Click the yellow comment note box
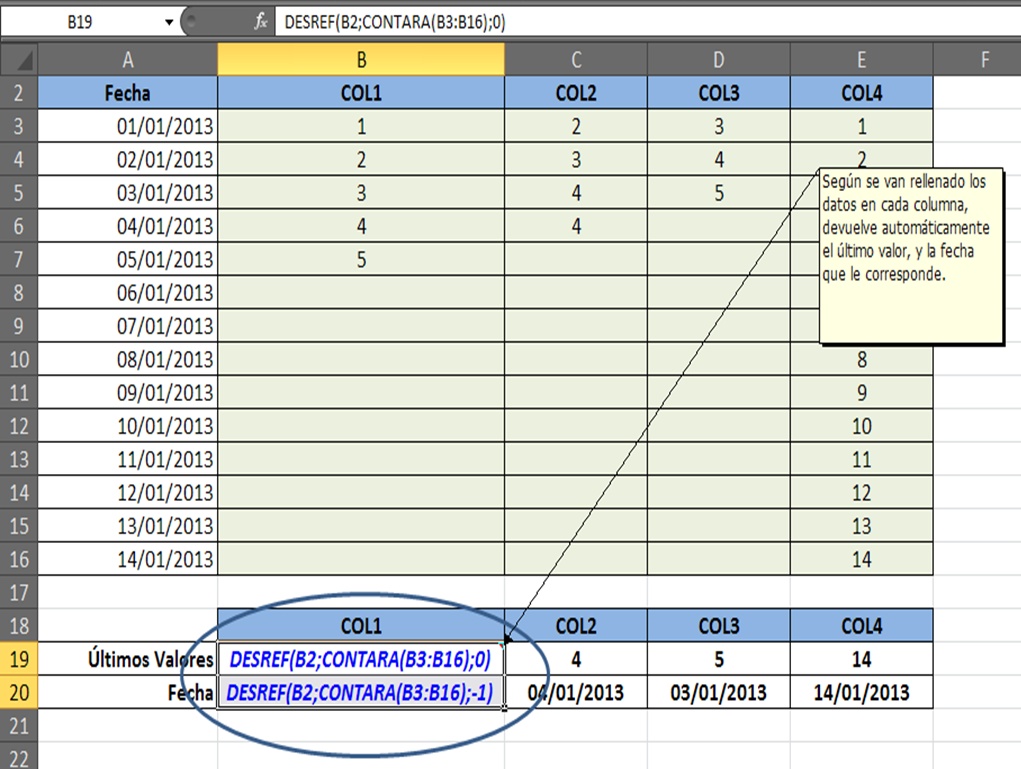 [x=910, y=255]
